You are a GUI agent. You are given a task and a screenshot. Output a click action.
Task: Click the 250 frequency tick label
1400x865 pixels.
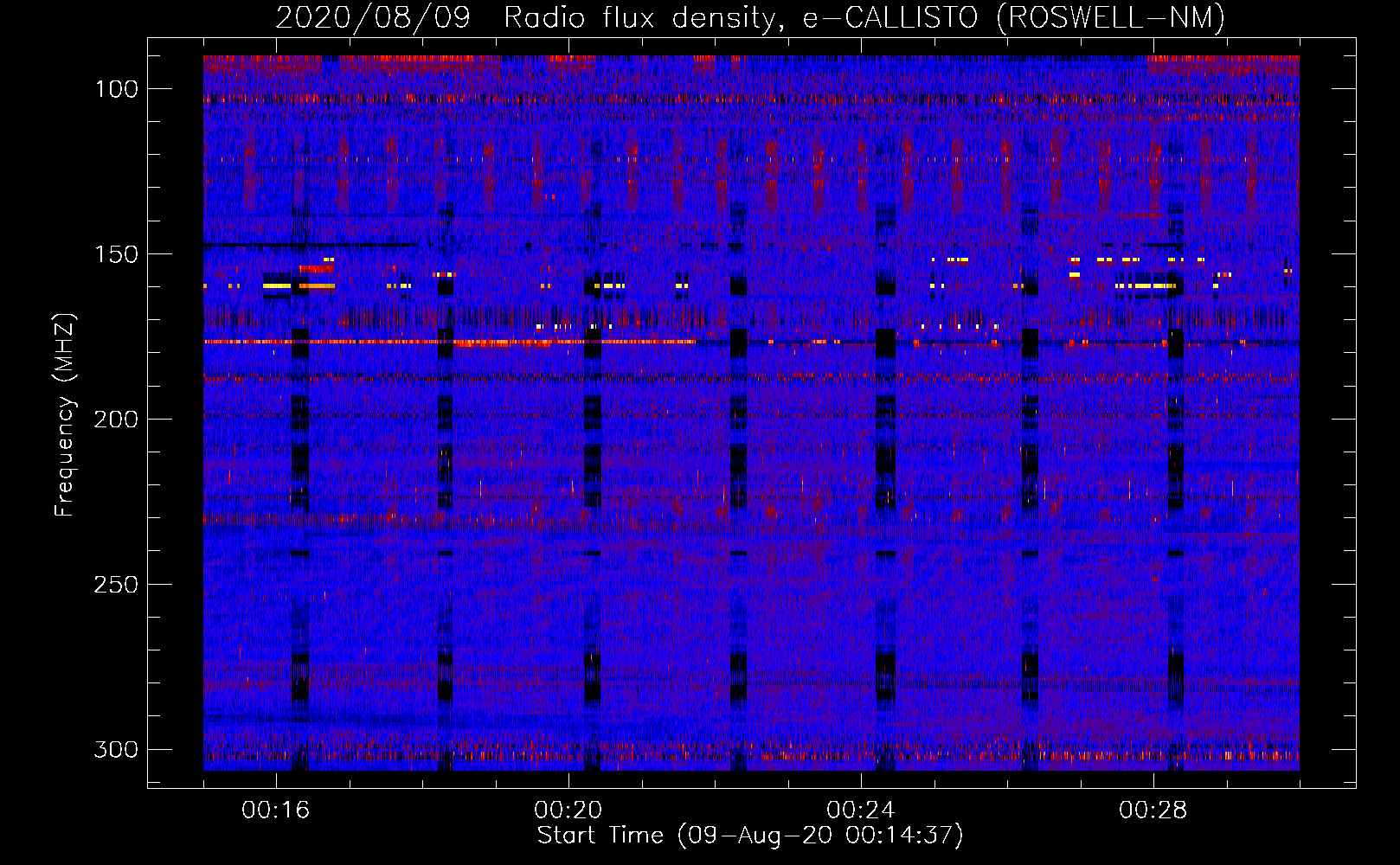click(x=116, y=585)
